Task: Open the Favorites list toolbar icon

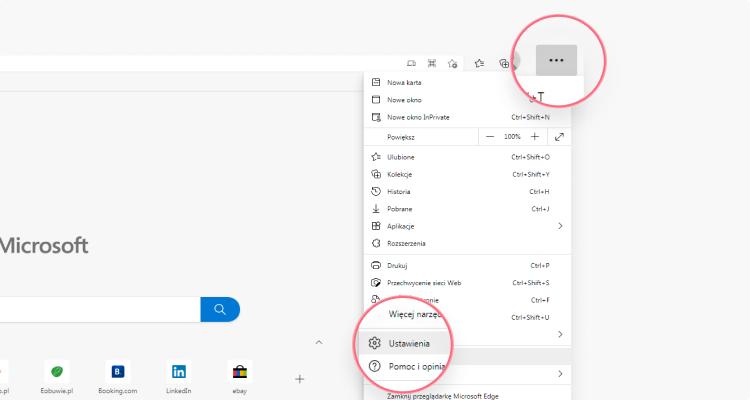Action: (x=479, y=63)
